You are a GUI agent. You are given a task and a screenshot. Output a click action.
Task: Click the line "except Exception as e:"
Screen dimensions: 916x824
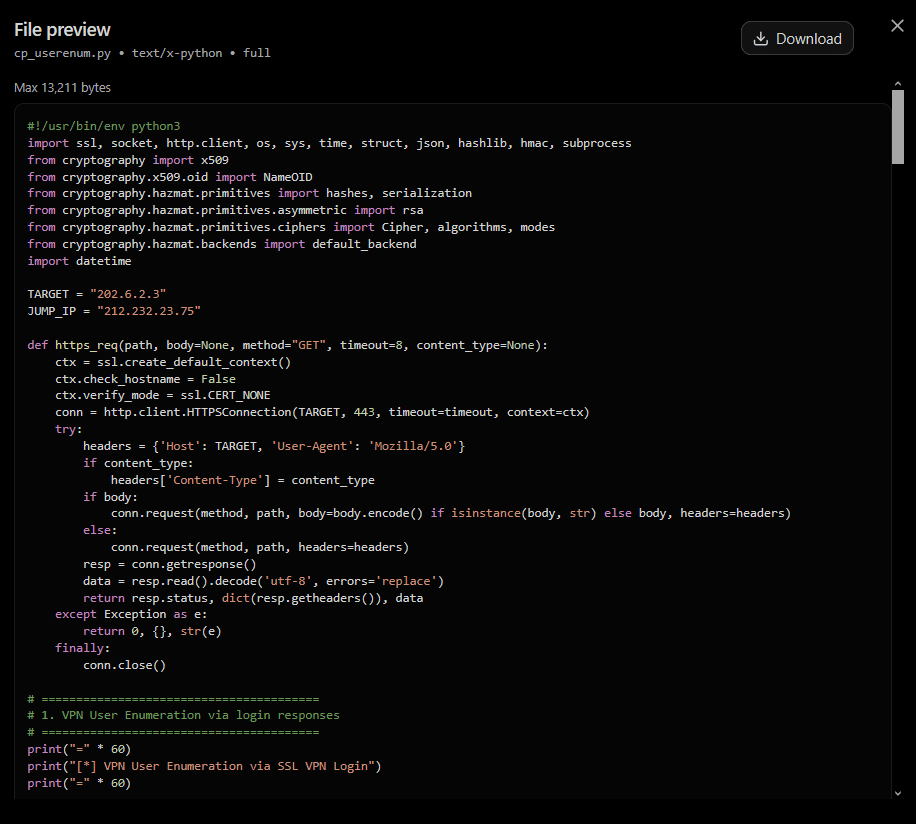pyautogui.click(x=131, y=614)
